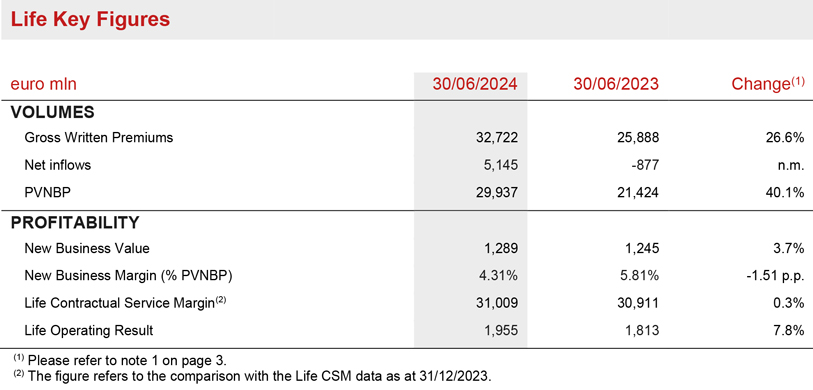The width and height of the screenshot is (813, 390).
Task: Click the Life Key Figures heading
Action: point(90,20)
